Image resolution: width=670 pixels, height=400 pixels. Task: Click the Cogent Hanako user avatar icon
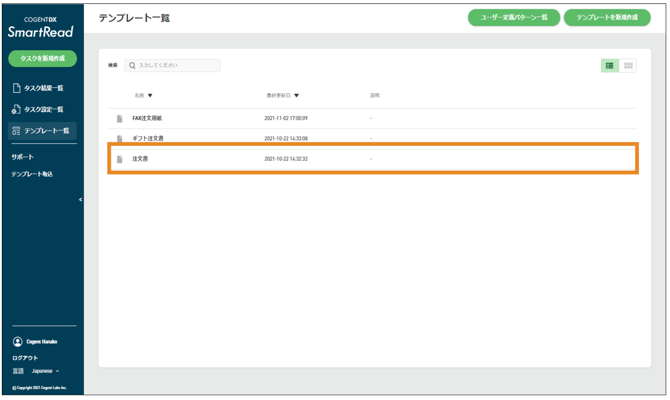point(18,342)
